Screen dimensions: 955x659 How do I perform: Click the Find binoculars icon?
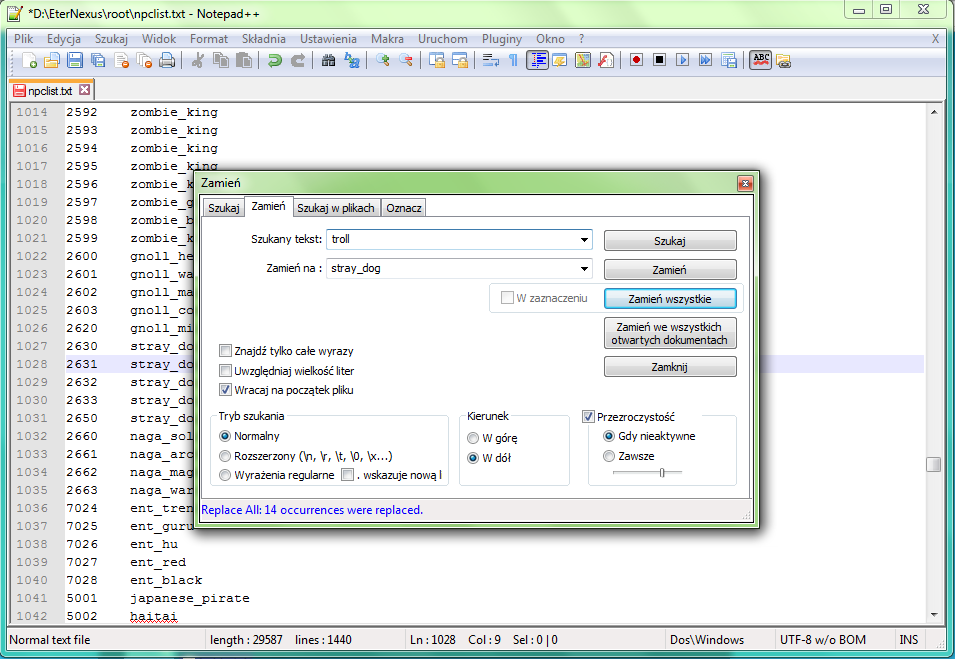pos(328,60)
